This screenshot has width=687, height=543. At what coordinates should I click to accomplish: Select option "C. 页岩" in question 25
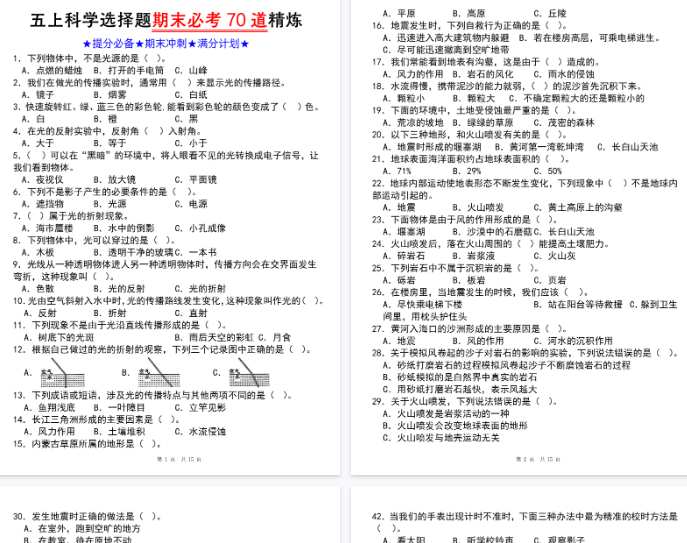coord(550,280)
